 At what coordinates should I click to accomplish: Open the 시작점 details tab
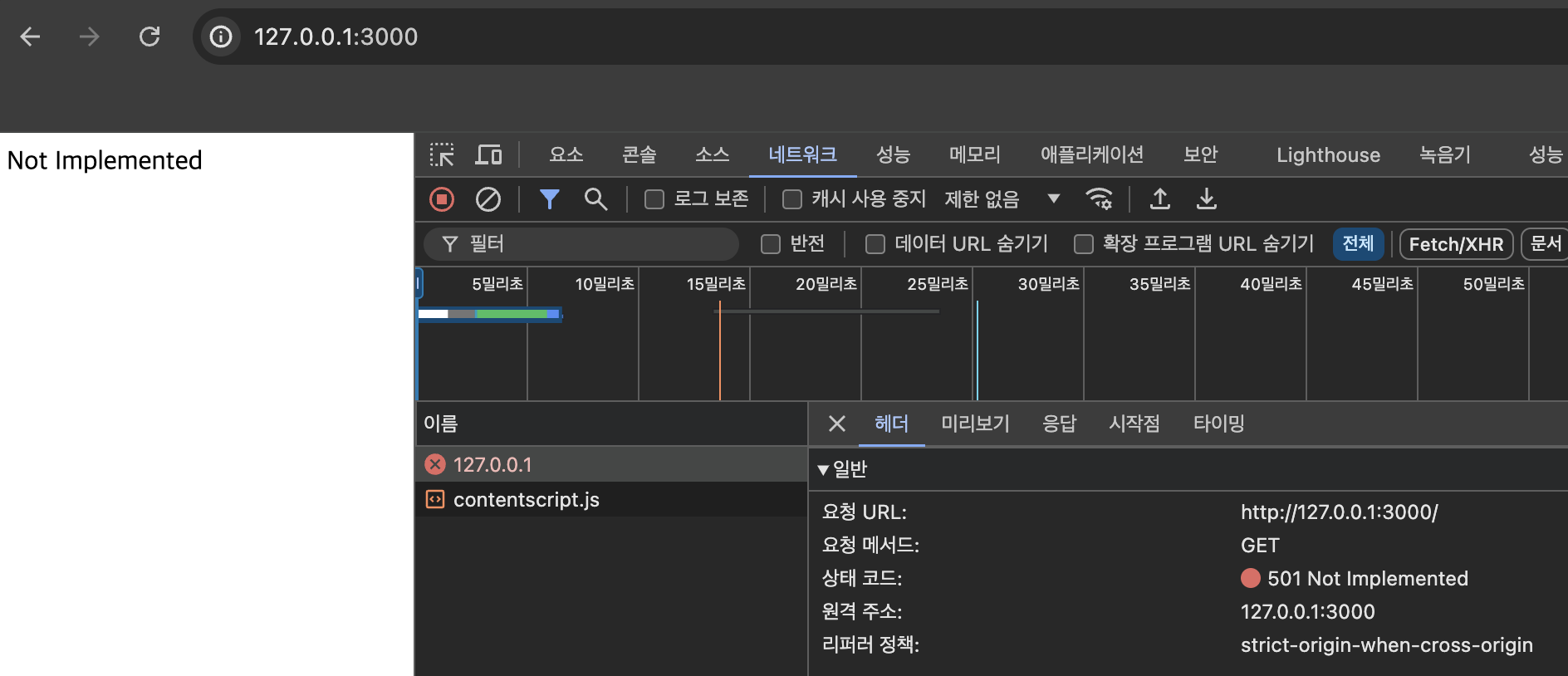(x=1134, y=424)
